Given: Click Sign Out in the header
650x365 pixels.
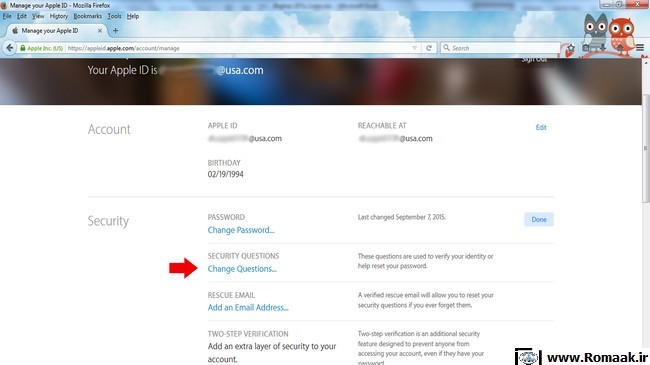Looking at the screenshot, I should (534, 59).
